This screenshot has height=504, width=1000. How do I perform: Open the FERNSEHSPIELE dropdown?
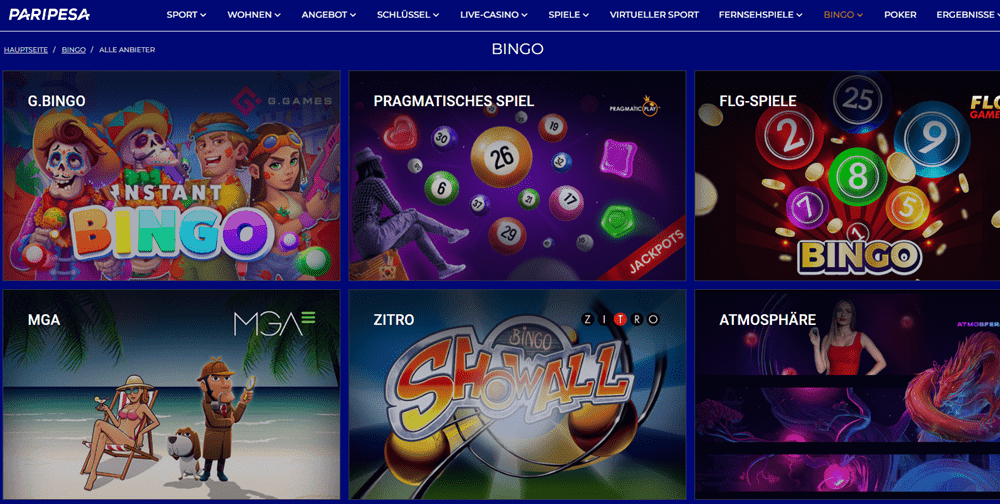760,14
